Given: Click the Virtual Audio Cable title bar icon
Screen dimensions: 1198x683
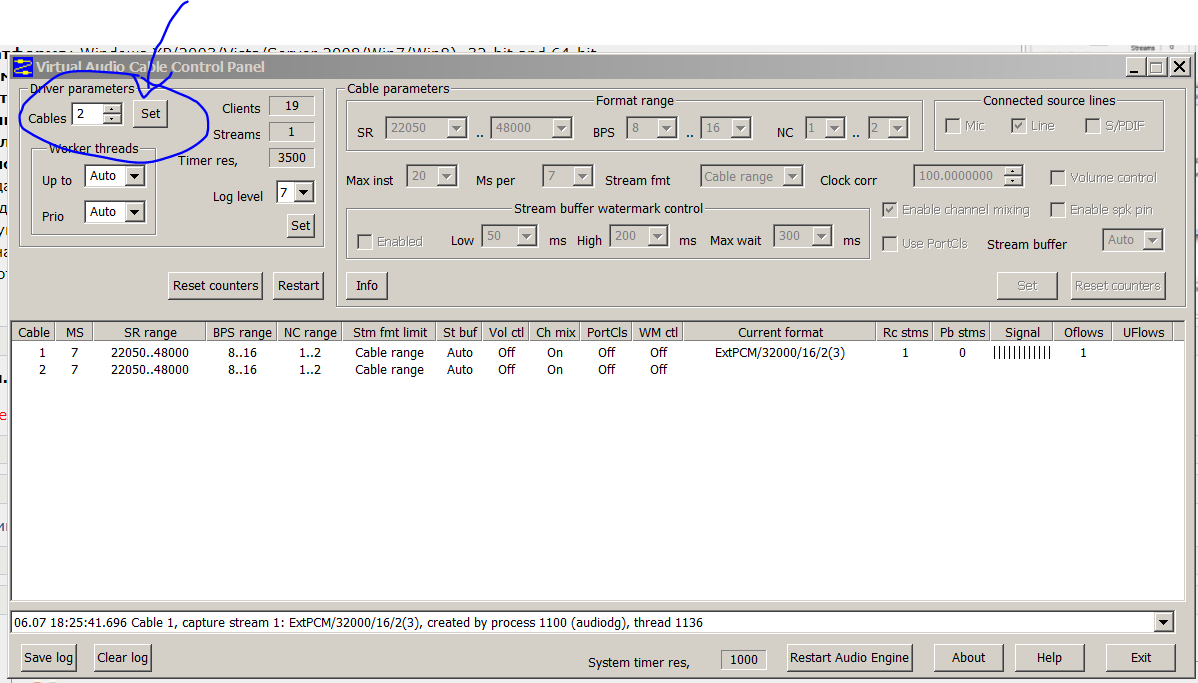Looking at the screenshot, I should point(23,66).
